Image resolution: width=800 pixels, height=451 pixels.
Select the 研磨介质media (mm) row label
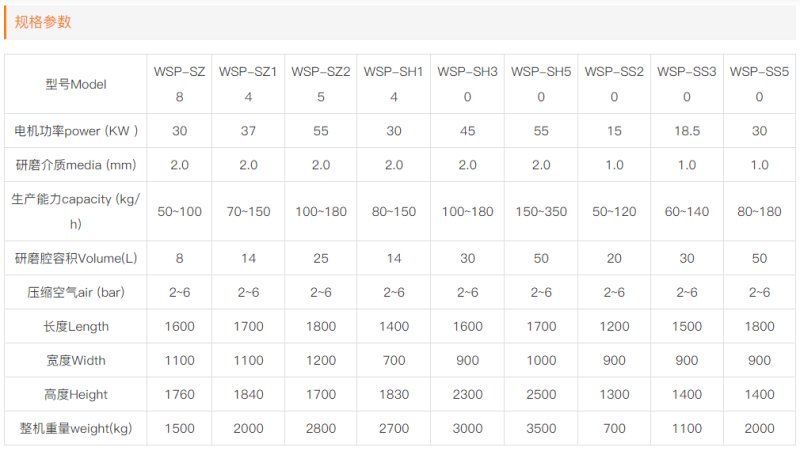point(75,165)
